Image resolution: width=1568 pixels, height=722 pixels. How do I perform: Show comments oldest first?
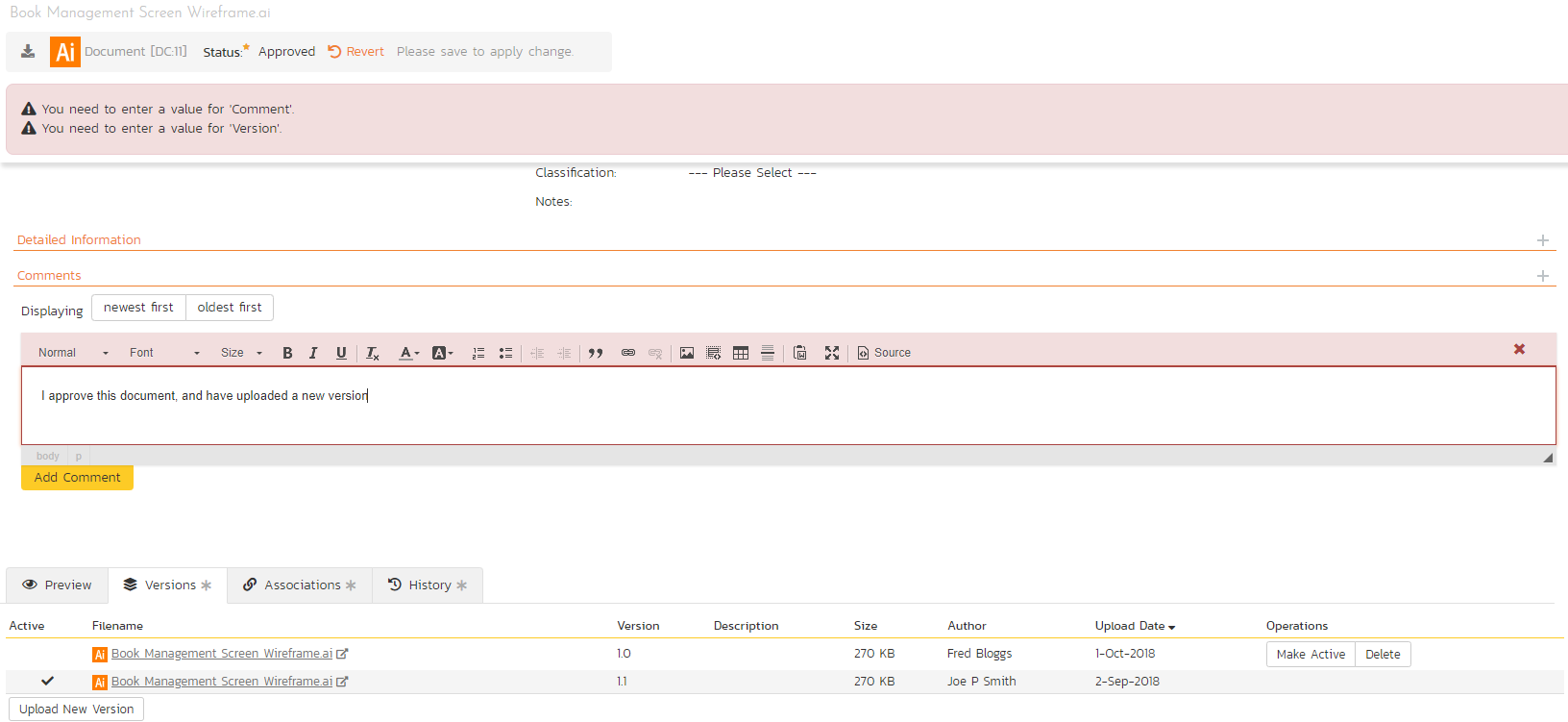point(230,308)
